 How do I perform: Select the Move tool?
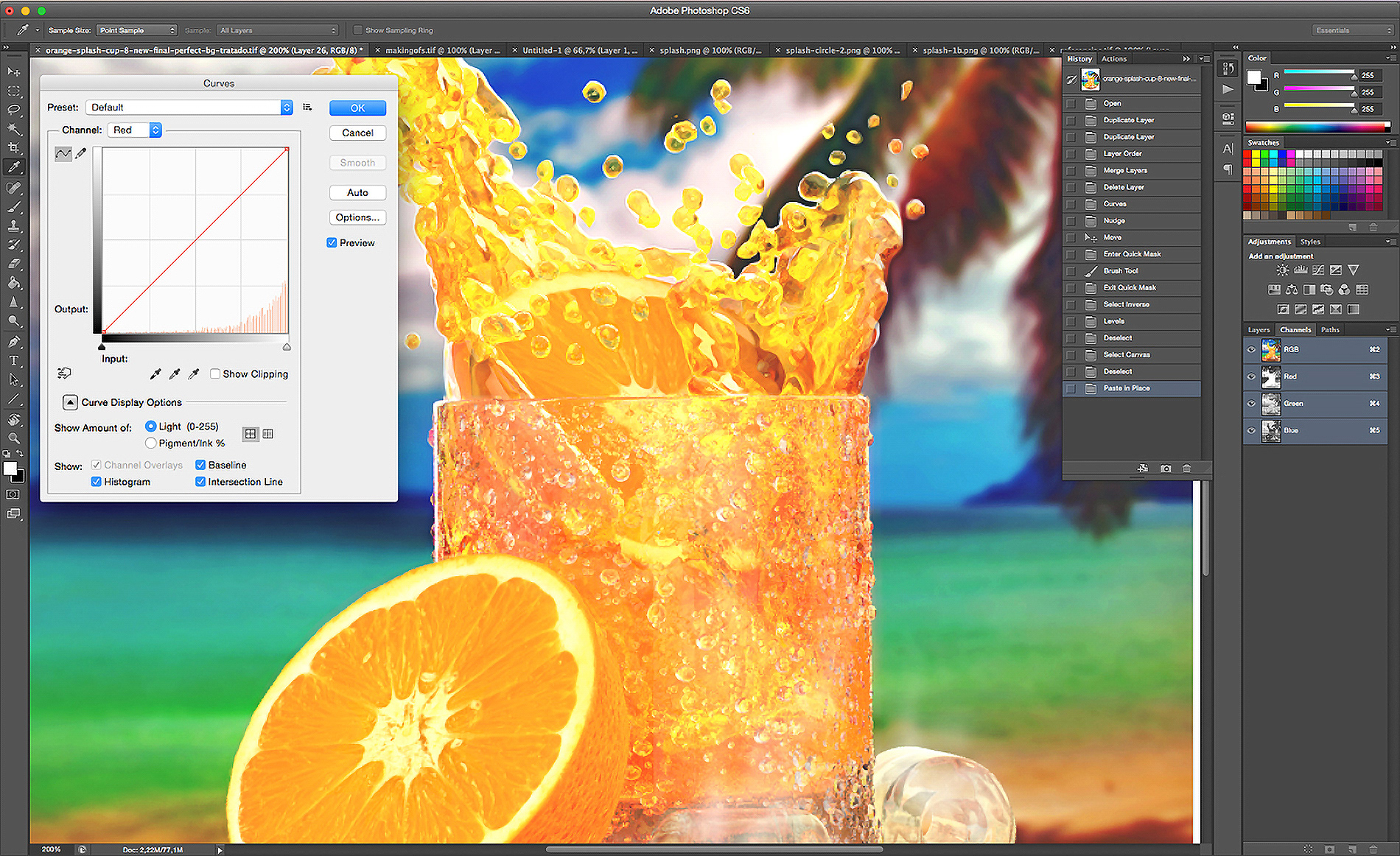pyautogui.click(x=13, y=71)
